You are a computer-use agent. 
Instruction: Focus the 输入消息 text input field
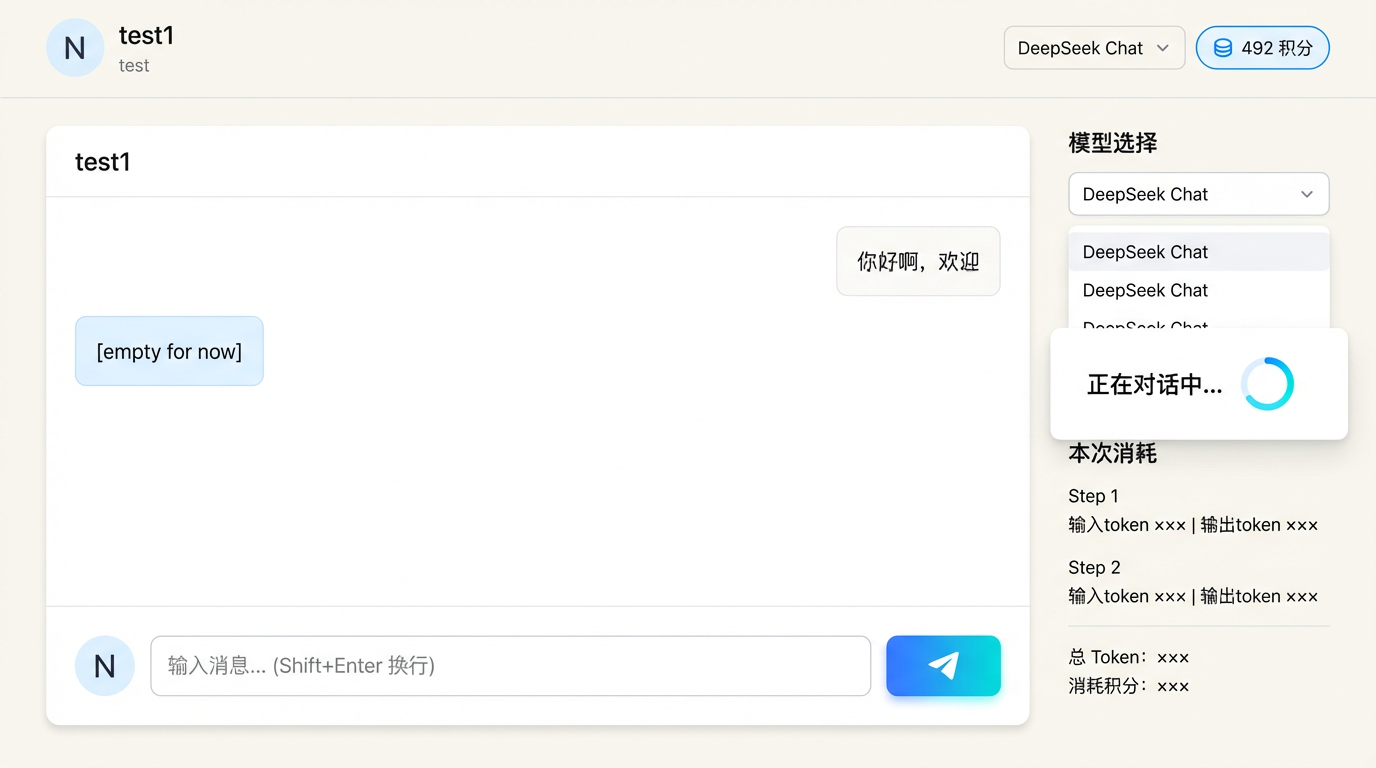tap(510, 666)
